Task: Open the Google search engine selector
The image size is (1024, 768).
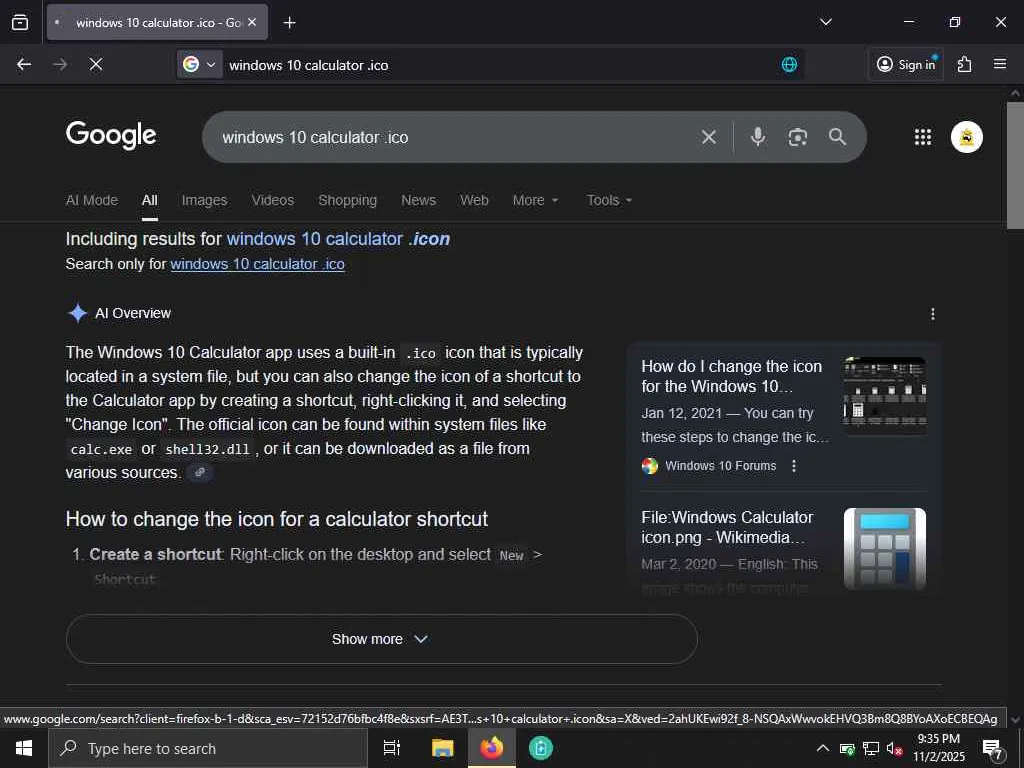Action: point(199,64)
